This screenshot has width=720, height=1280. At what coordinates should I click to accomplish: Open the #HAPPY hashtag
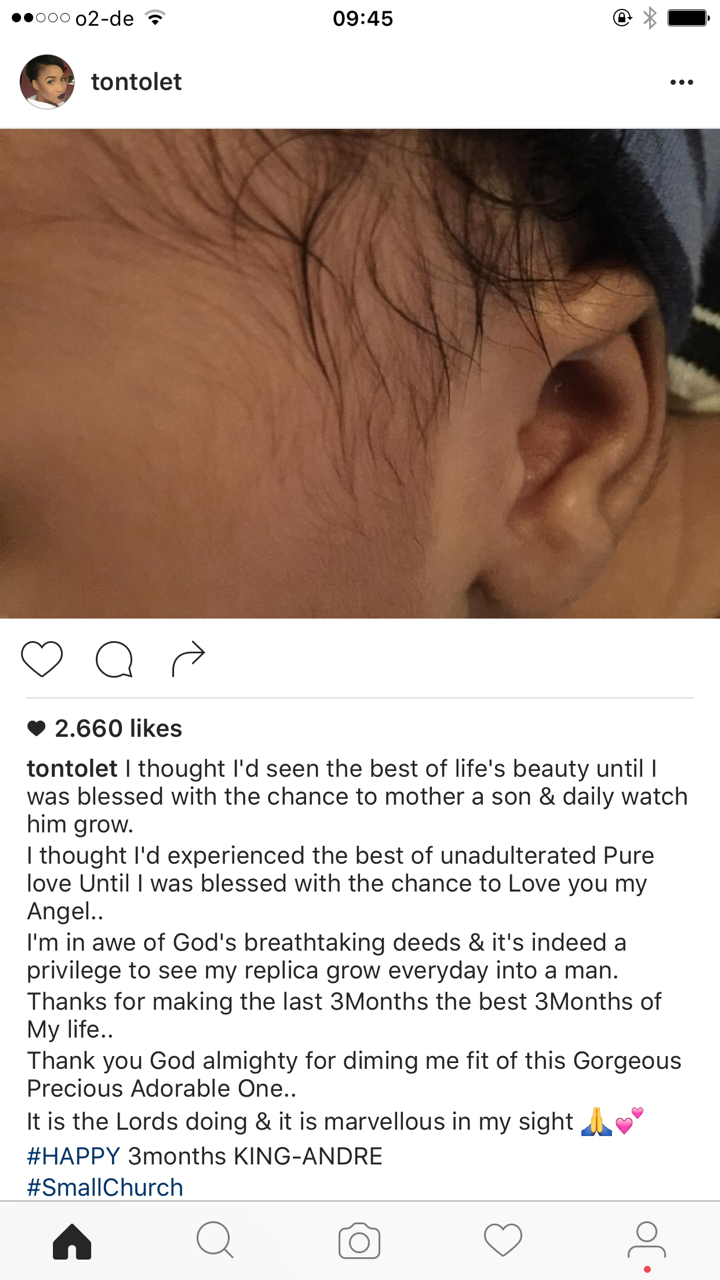73,1157
